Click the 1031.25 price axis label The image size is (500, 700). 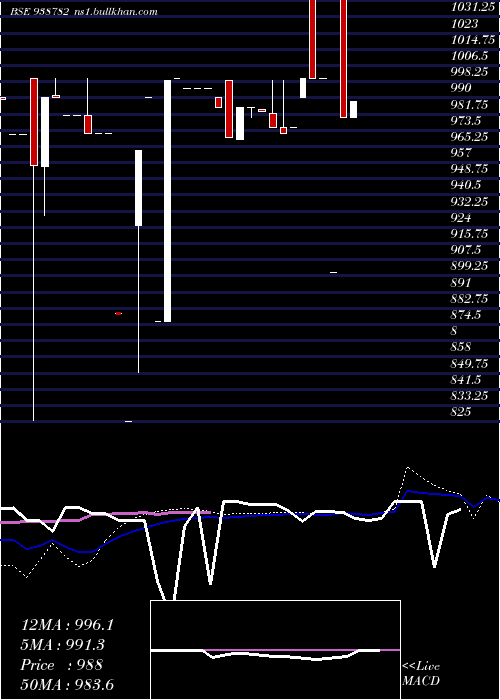(473, 7)
